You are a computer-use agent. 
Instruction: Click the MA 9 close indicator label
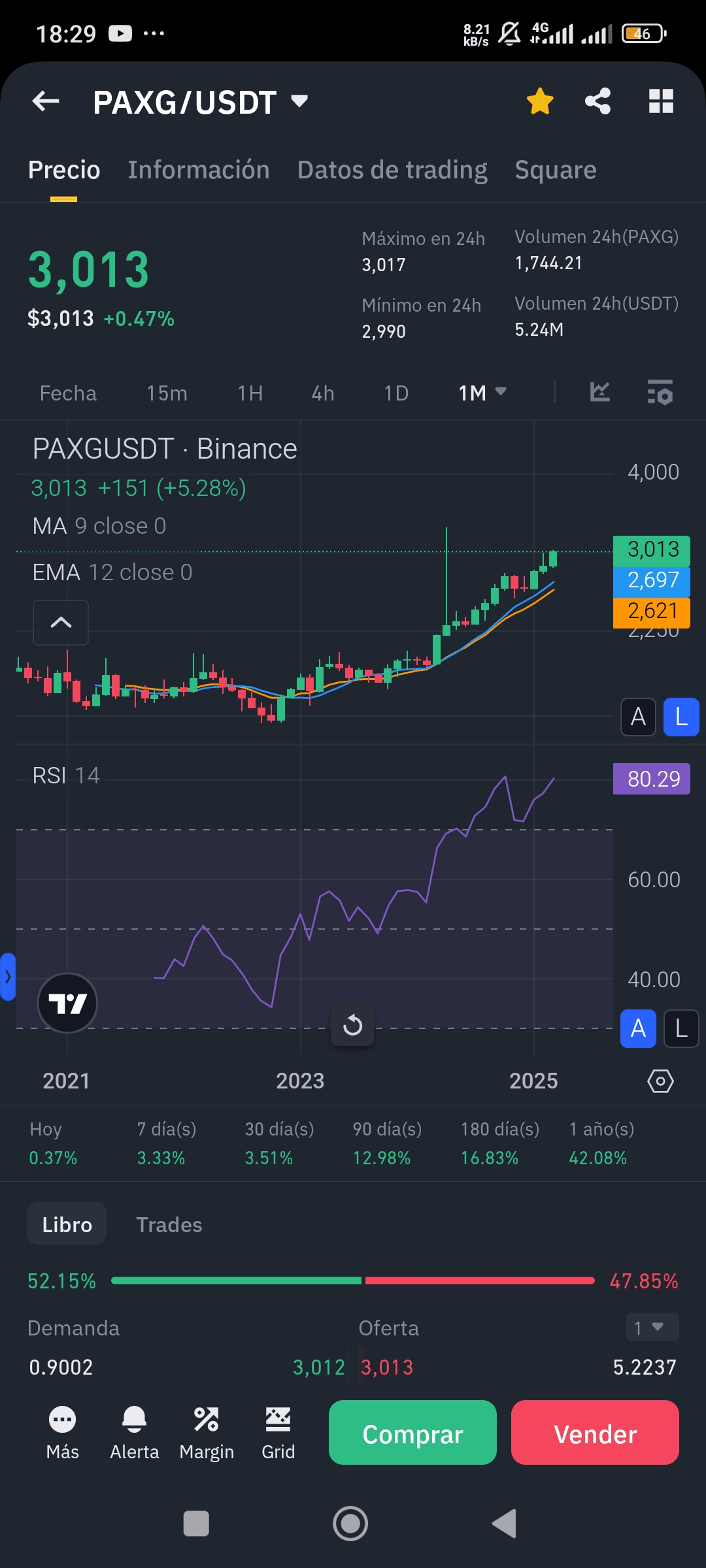[x=99, y=526]
